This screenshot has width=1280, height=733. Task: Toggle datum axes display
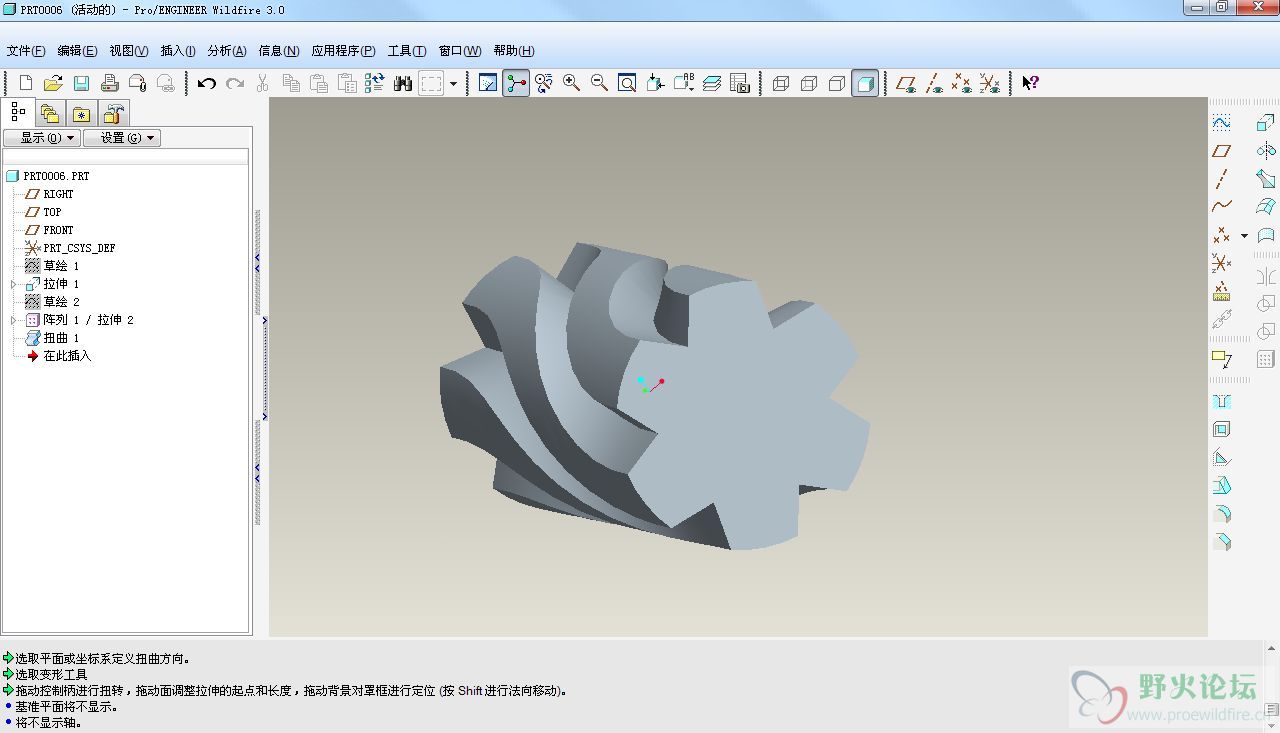click(x=934, y=83)
